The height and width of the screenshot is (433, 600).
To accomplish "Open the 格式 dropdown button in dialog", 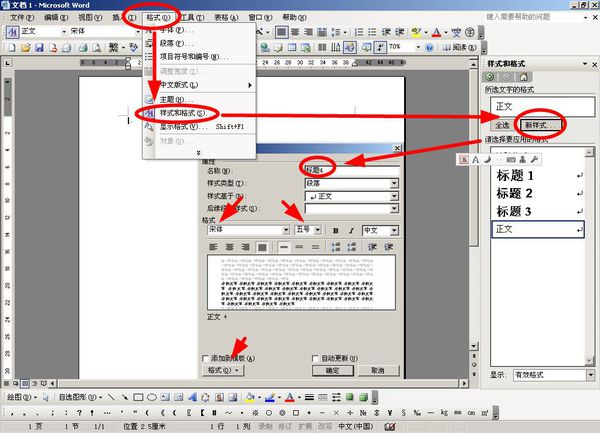I will pos(223,370).
